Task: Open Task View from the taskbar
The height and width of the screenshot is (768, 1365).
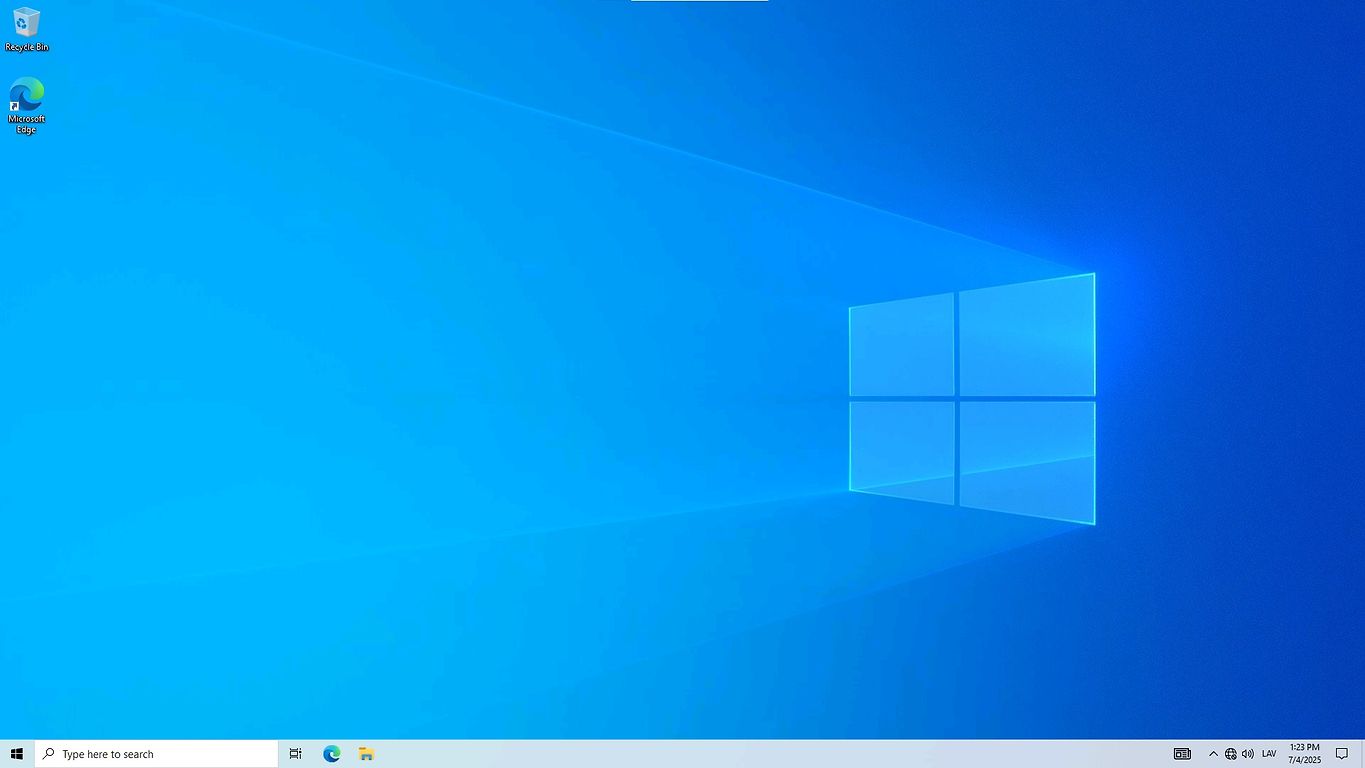Action: (x=295, y=754)
